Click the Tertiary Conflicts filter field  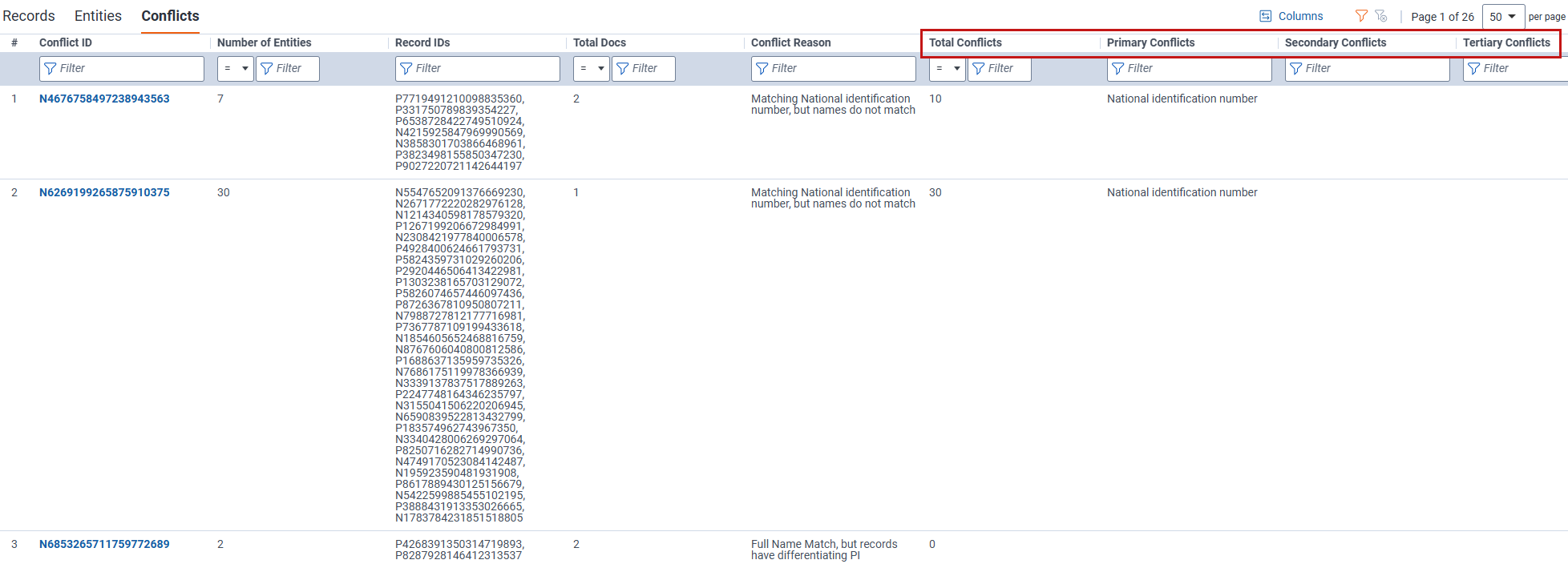1515,69
